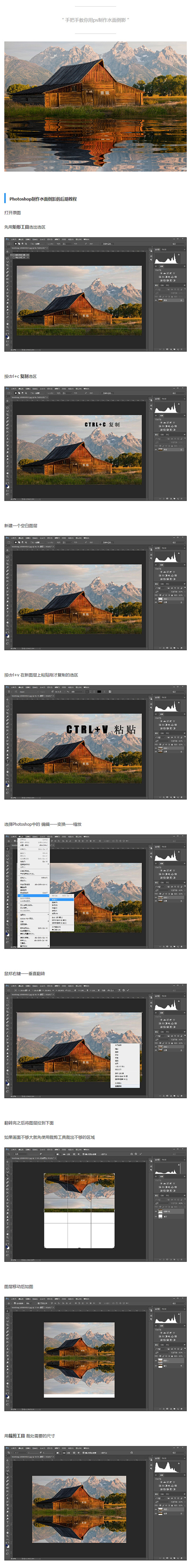The height and width of the screenshot is (1568, 191).
Task: Click the text 如果画面不够大就先使用裁剪工具拉出不够的区域
Action: (49, 1137)
